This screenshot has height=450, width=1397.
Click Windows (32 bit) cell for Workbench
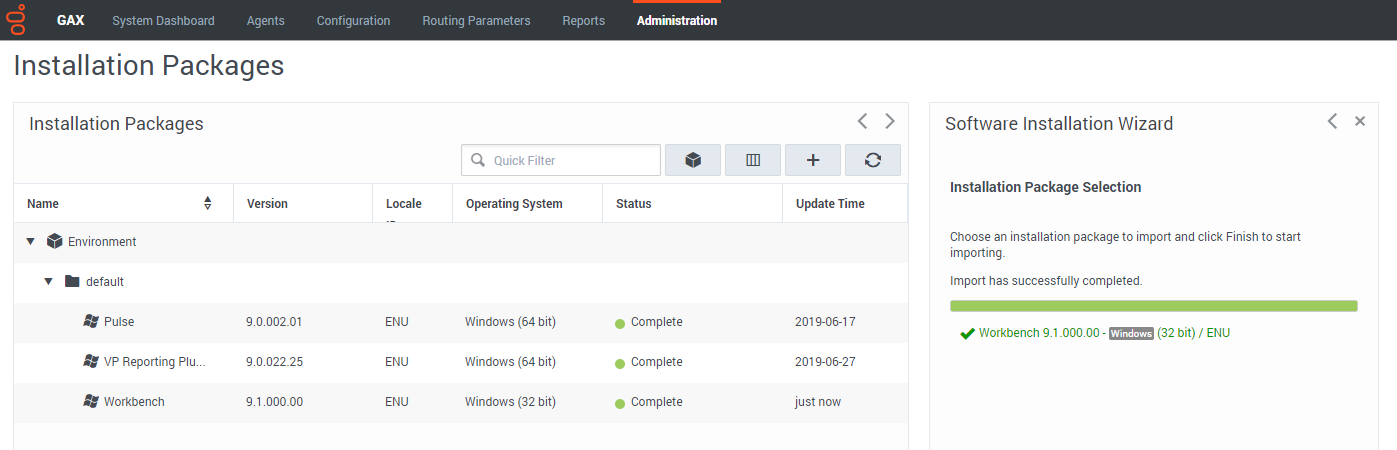coord(510,402)
